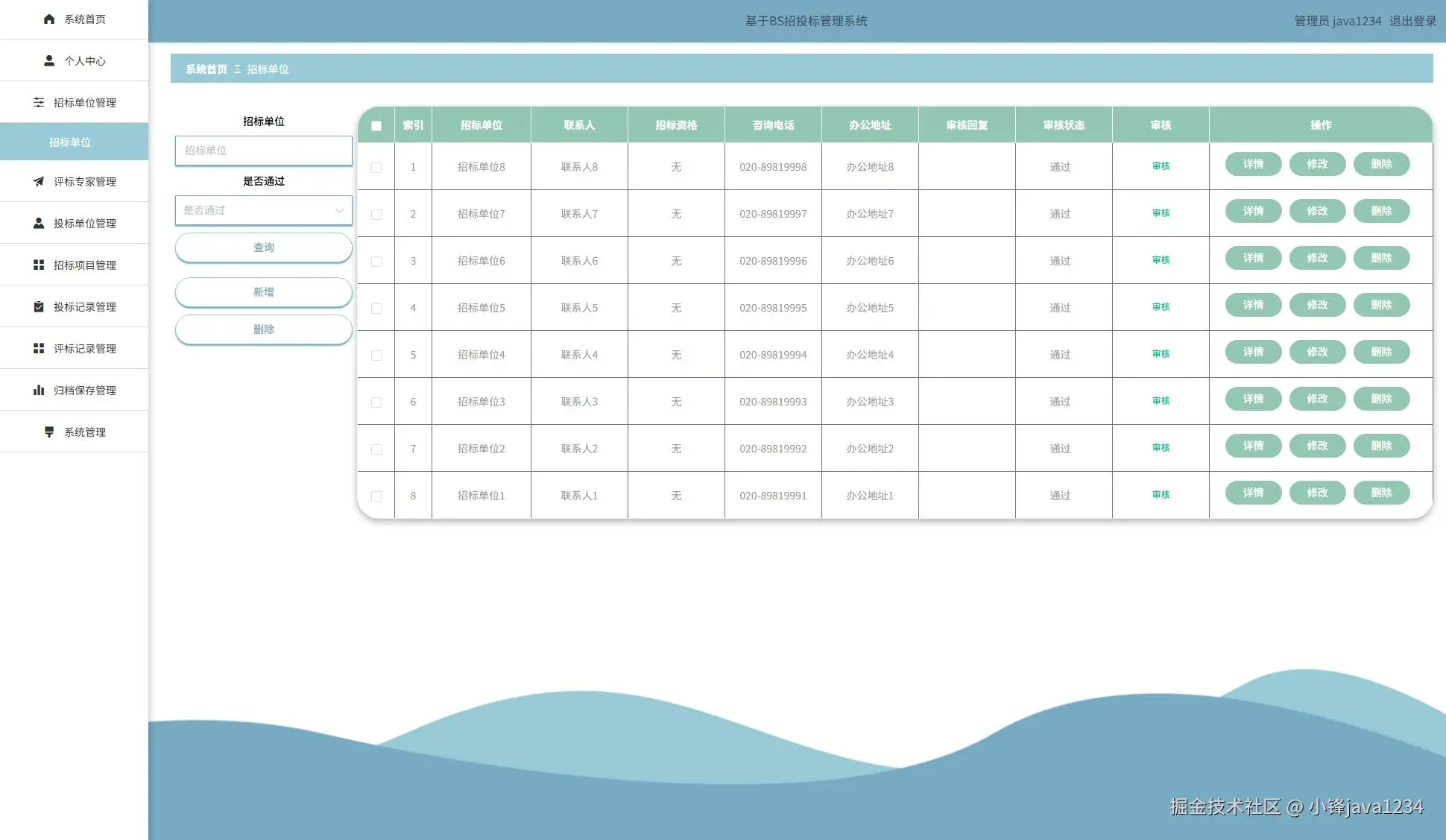
Task: Click 退出登录 in the top bar
Action: point(1412,22)
